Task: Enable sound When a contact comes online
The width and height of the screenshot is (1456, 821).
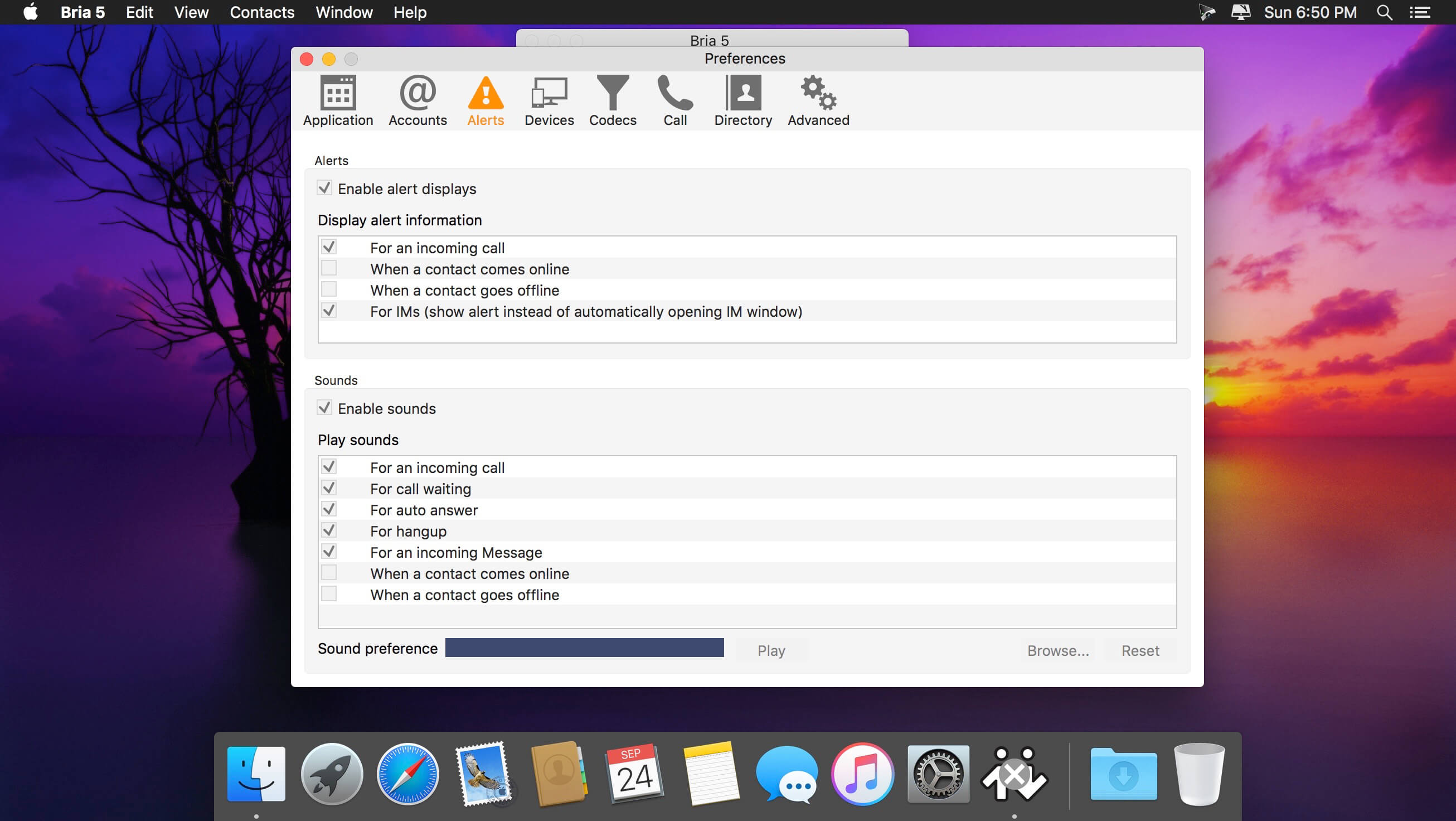Action: (x=329, y=573)
